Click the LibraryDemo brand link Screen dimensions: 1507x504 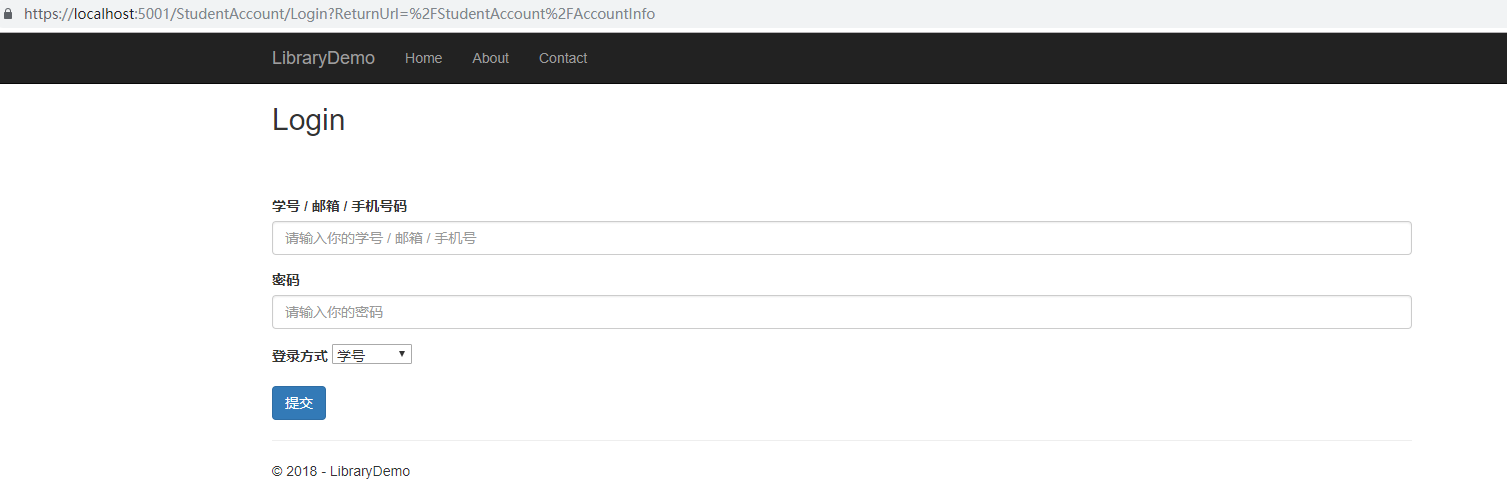(323, 58)
